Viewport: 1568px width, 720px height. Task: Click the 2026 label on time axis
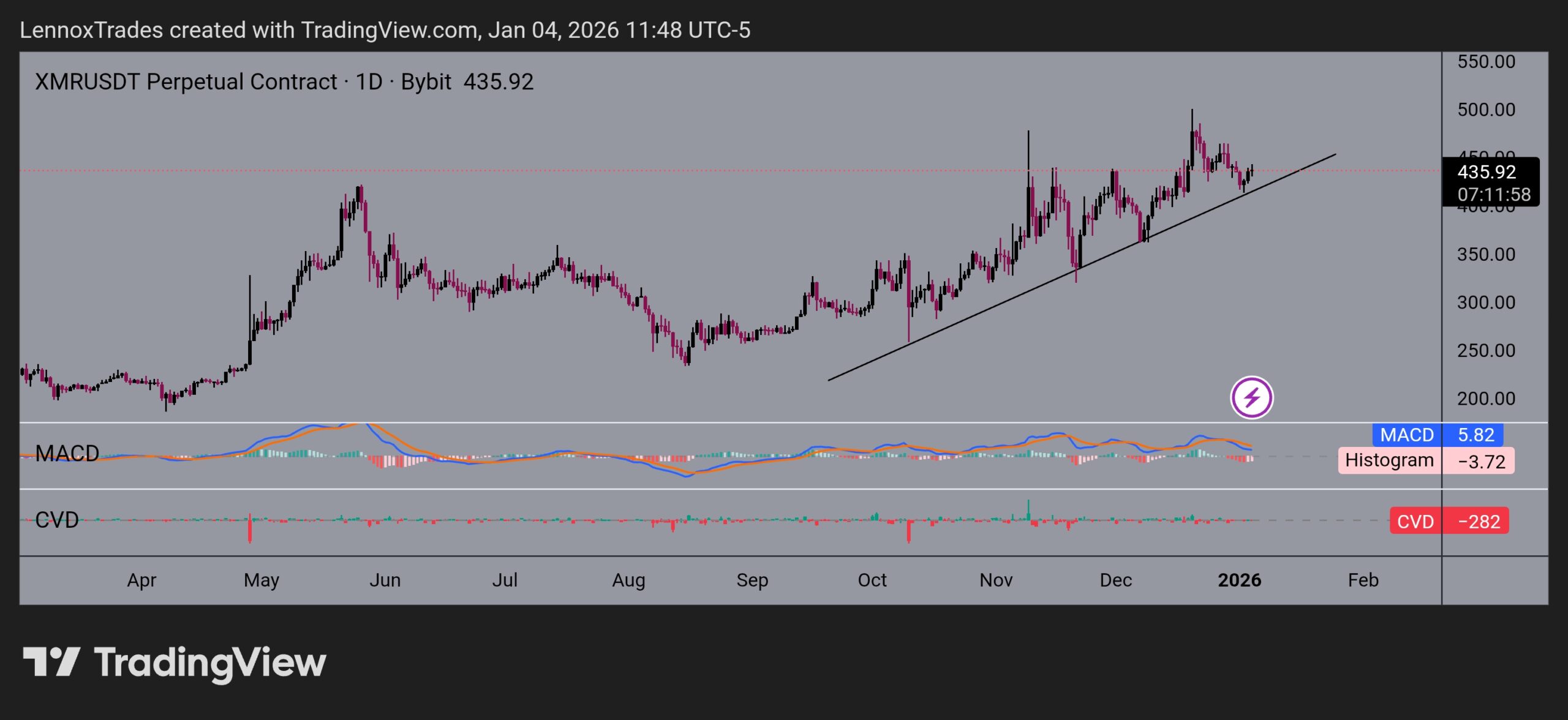point(1239,580)
